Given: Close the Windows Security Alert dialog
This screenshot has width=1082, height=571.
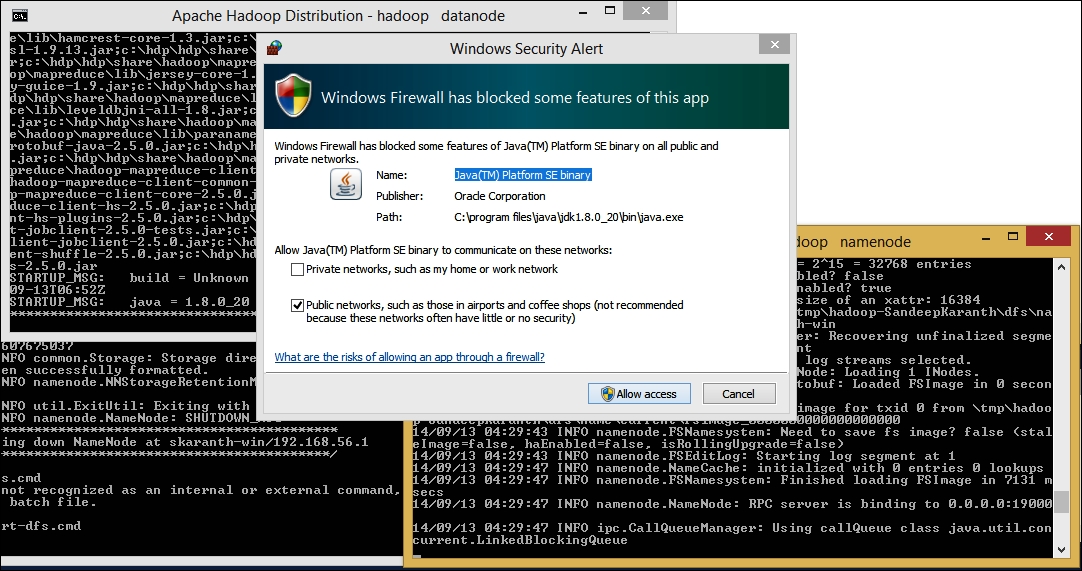Looking at the screenshot, I should (x=774, y=44).
